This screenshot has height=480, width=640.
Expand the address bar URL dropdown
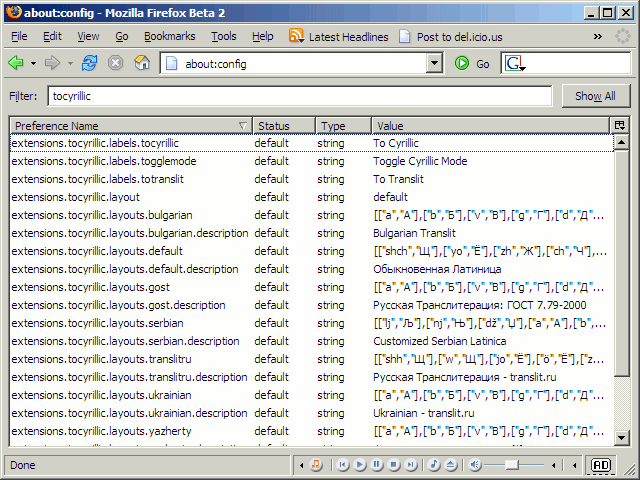(434, 64)
